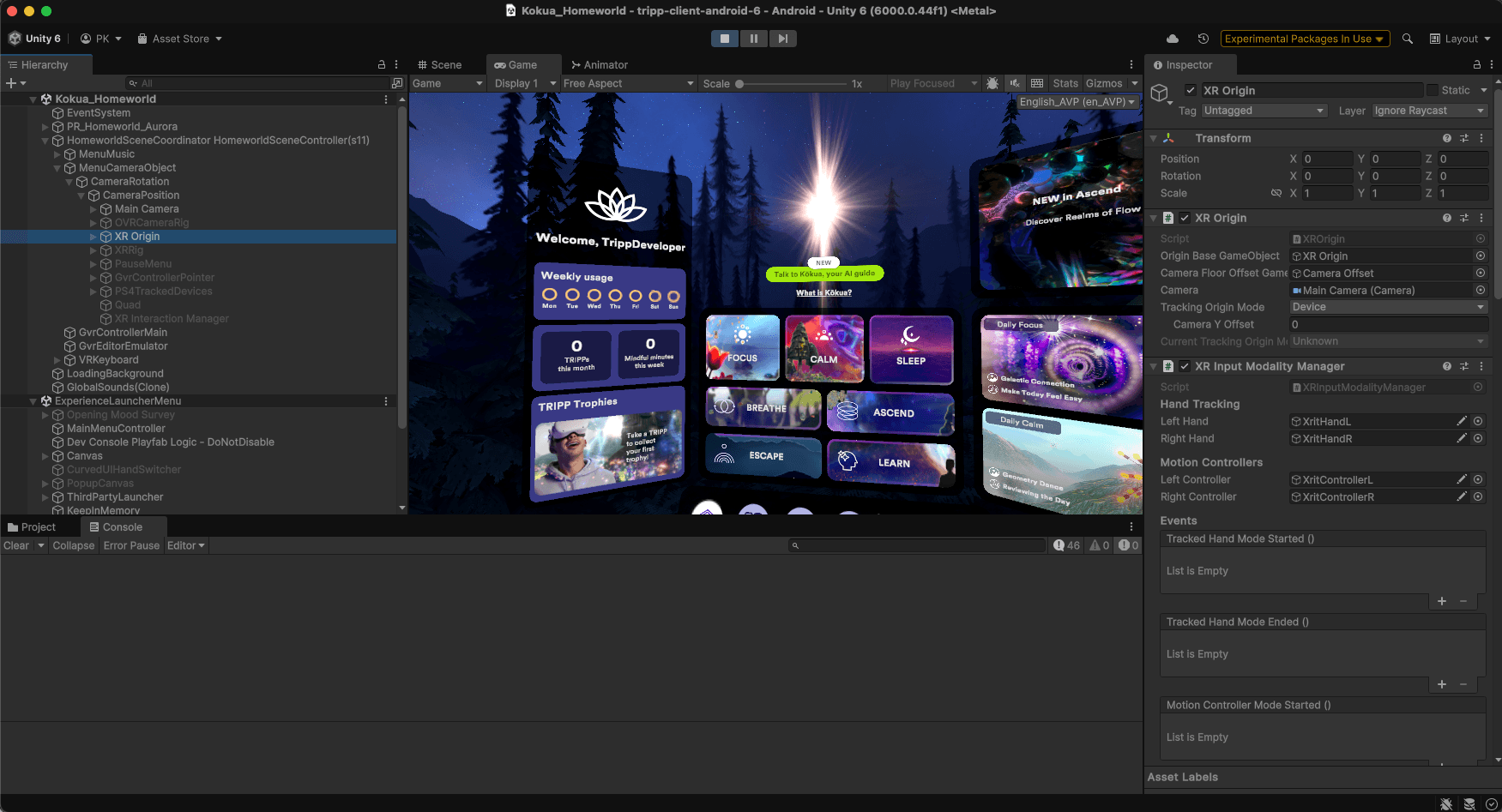Image resolution: width=1502 pixels, height=812 pixels.
Task: Toggle Error Pause in the Console
Action: coord(130,545)
